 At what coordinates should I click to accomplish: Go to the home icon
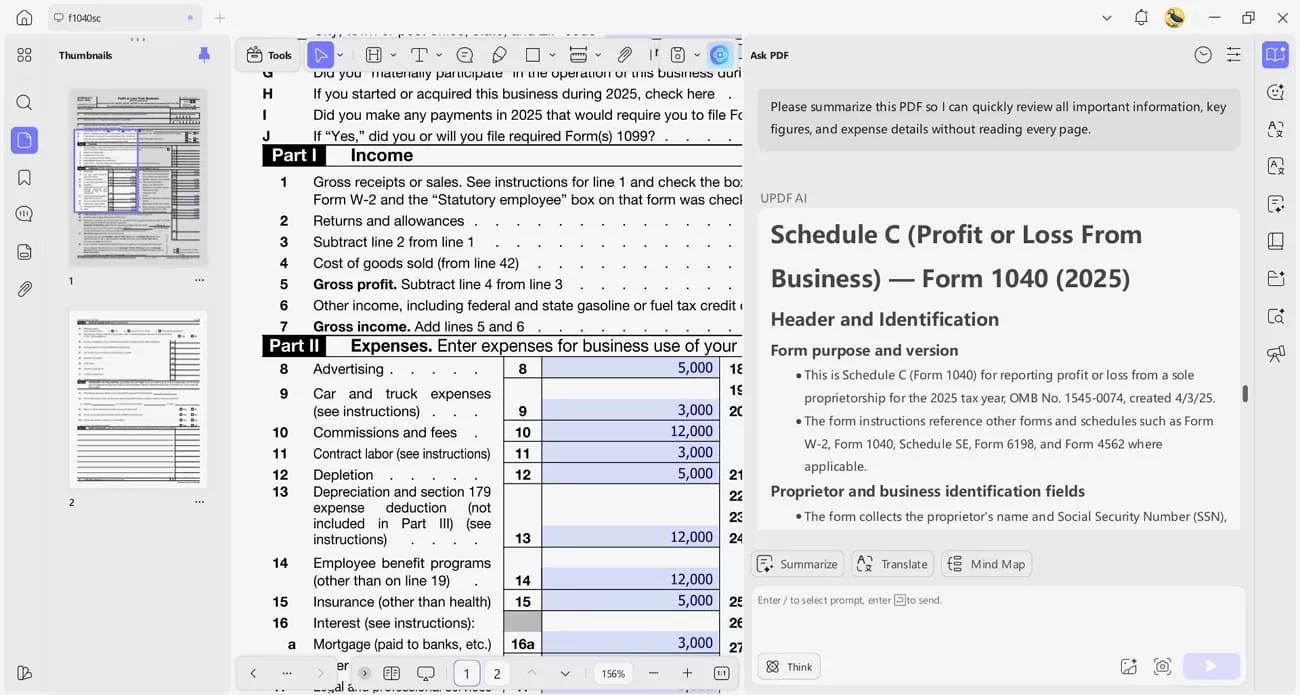coord(24,17)
